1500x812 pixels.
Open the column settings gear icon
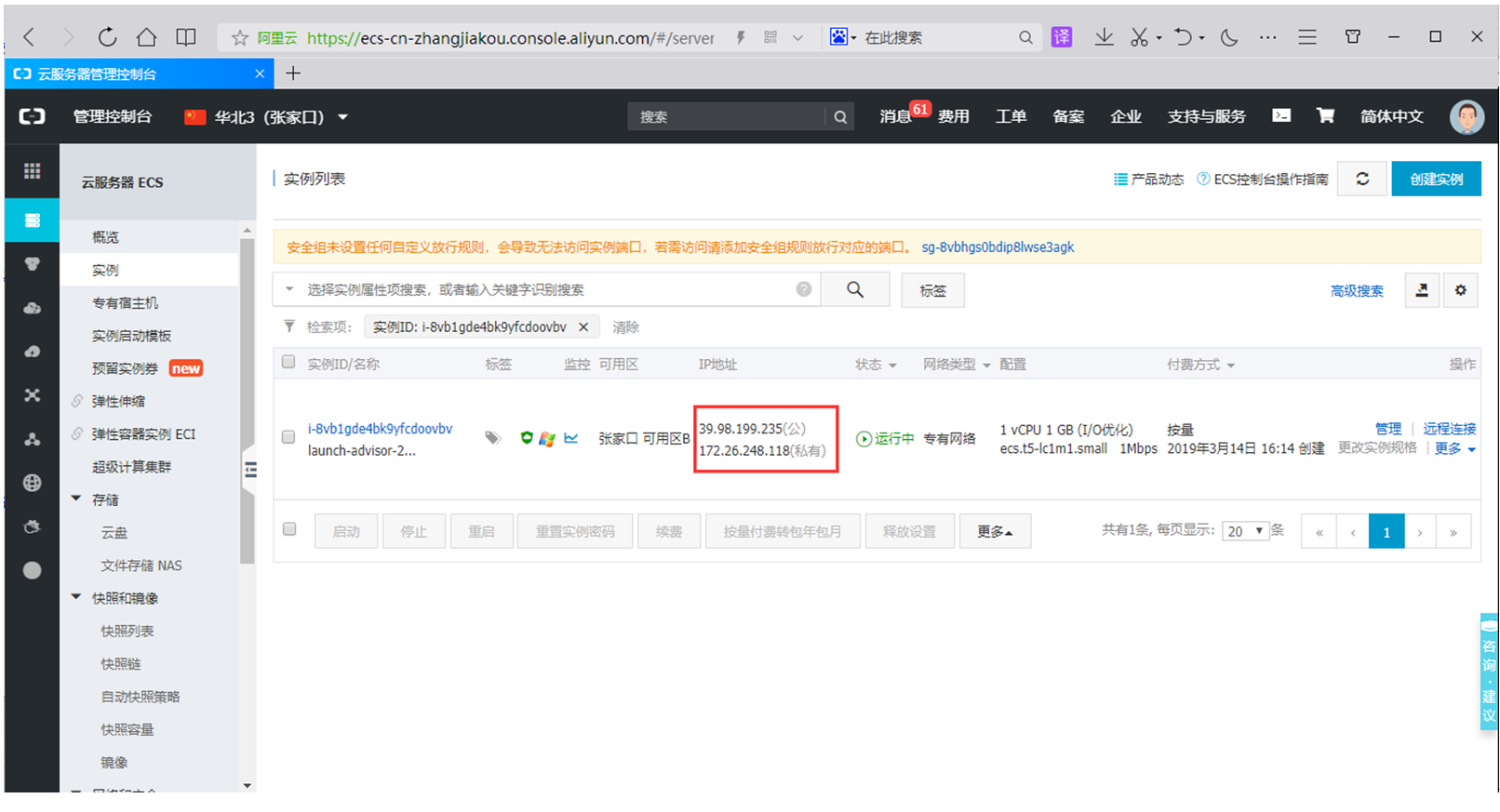(x=1460, y=290)
